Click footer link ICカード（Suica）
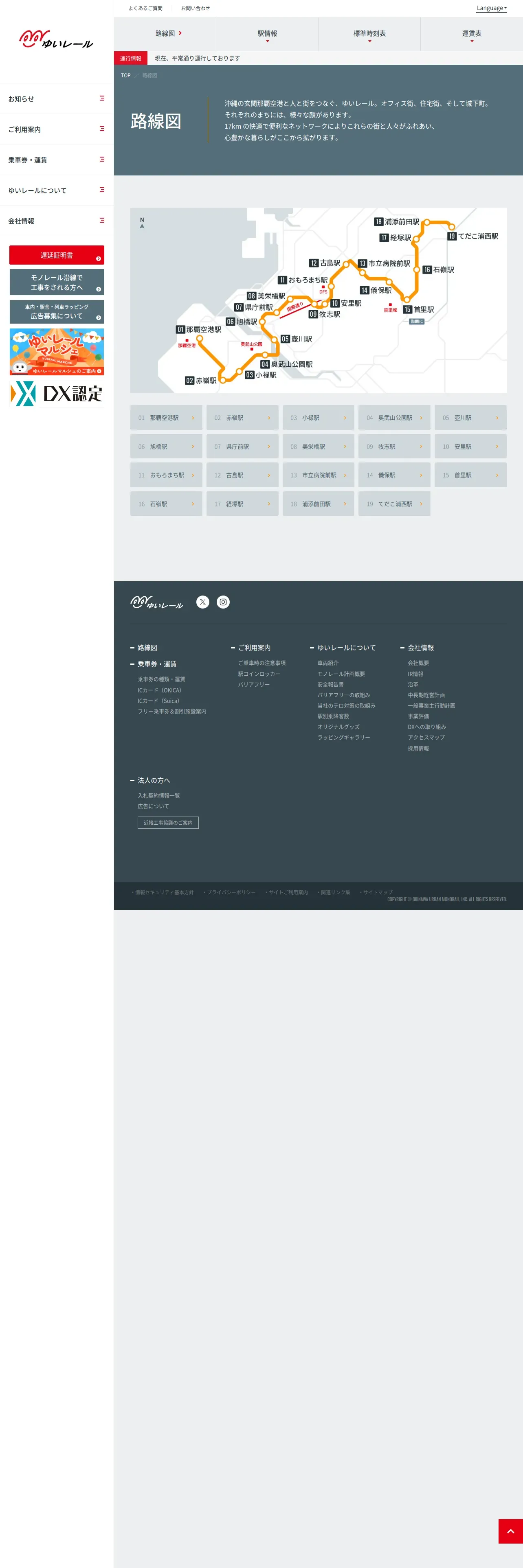This screenshot has height=1568, width=523. pos(159,701)
